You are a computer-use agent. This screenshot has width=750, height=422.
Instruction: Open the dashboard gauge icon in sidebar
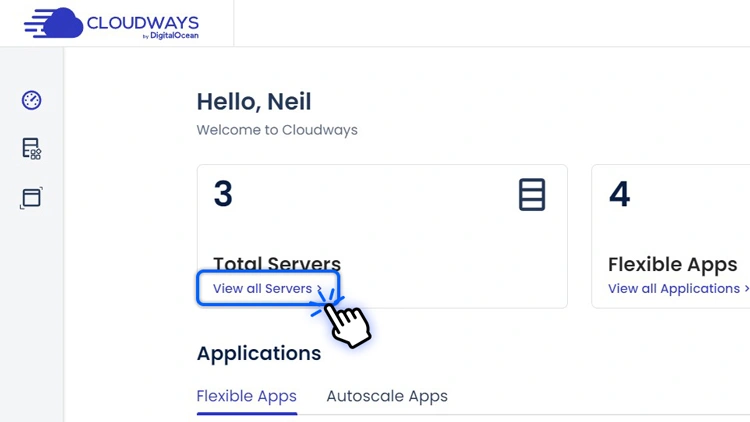[31, 100]
